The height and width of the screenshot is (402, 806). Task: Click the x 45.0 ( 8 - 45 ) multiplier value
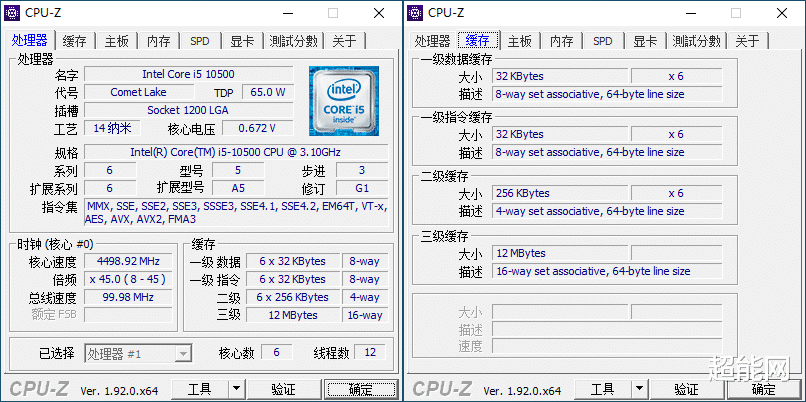click(128, 279)
